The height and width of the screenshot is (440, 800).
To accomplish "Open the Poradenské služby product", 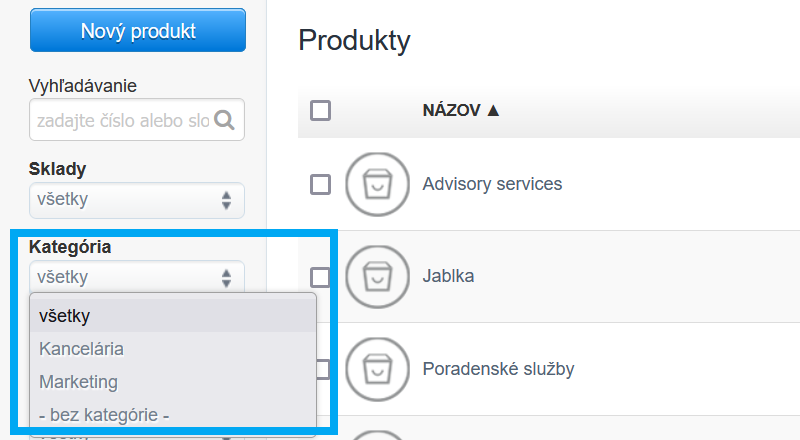I will 498,369.
